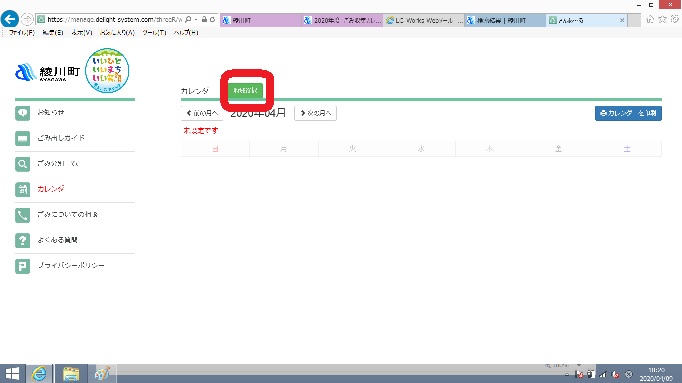Open the File menu in menu bar
The image size is (682, 383).
pyautogui.click(x=22, y=33)
